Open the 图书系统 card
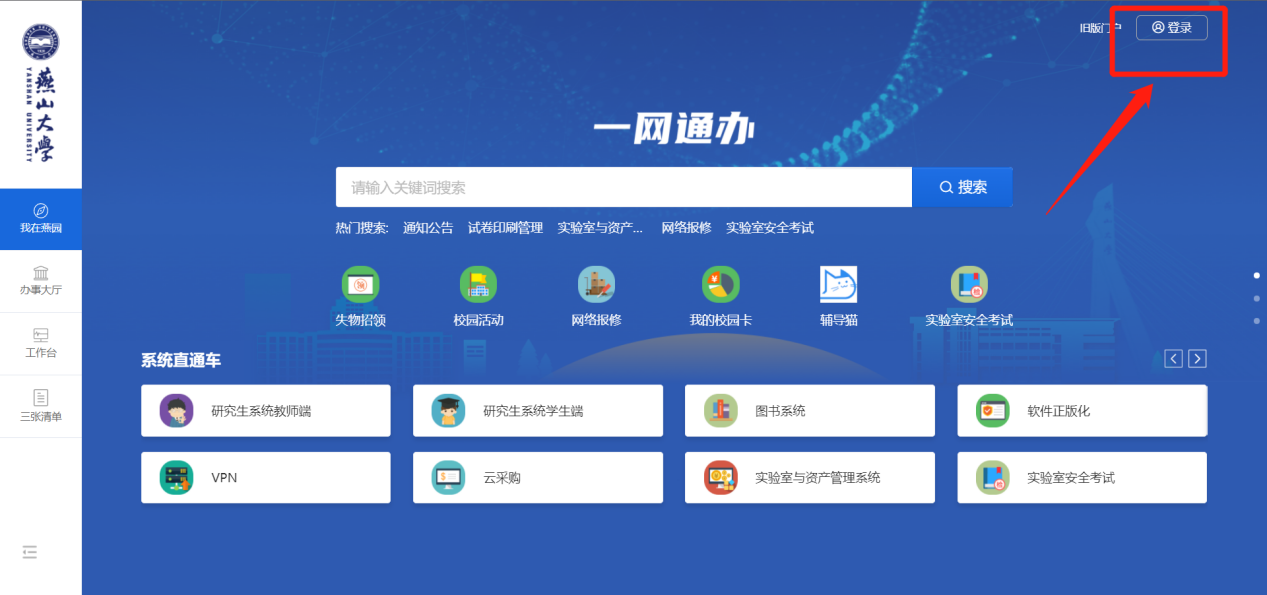Viewport: 1267px width, 595px height. (810, 411)
